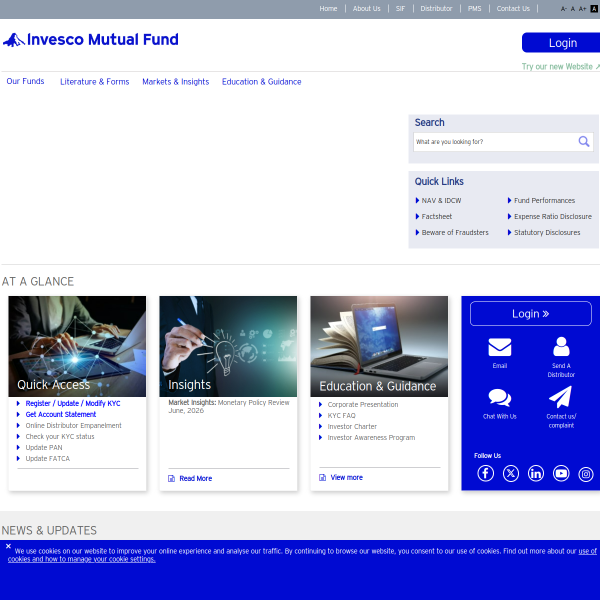Screen dimensions: 600x600
Task: Open the X (Twitter) icon
Action: (x=511, y=473)
